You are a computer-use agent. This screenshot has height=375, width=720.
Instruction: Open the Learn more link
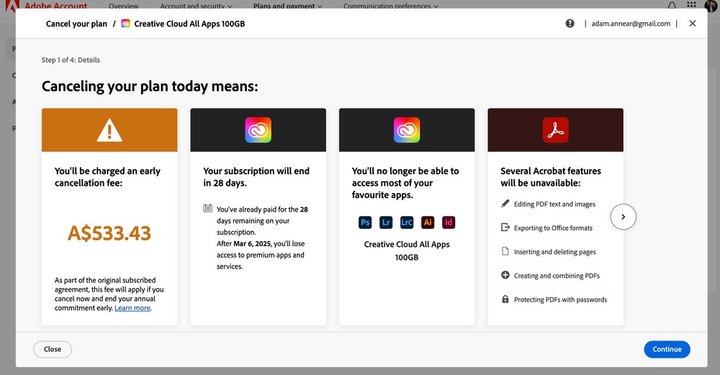pyautogui.click(x=132, y=308)
